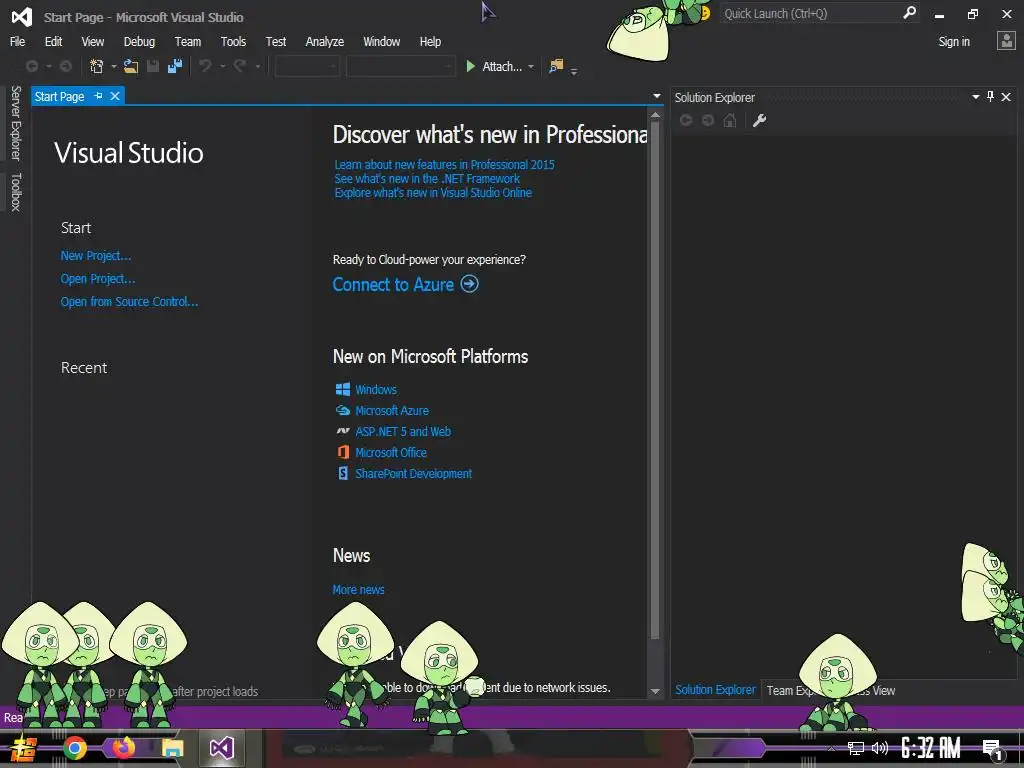This screenshot has height=768, width=1024.
Task: Click the Solution Explorer Properties wrench icon
Action: pyautogui.click(x=759, y=120)
